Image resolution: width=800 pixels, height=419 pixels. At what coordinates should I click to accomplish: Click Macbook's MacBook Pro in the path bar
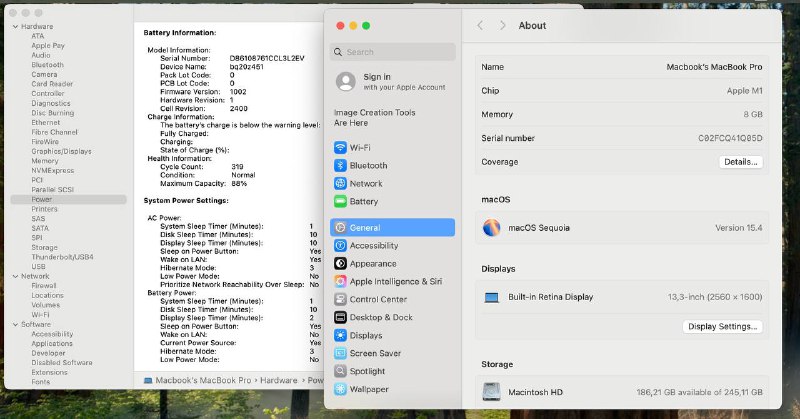click(x=203, y=380)
